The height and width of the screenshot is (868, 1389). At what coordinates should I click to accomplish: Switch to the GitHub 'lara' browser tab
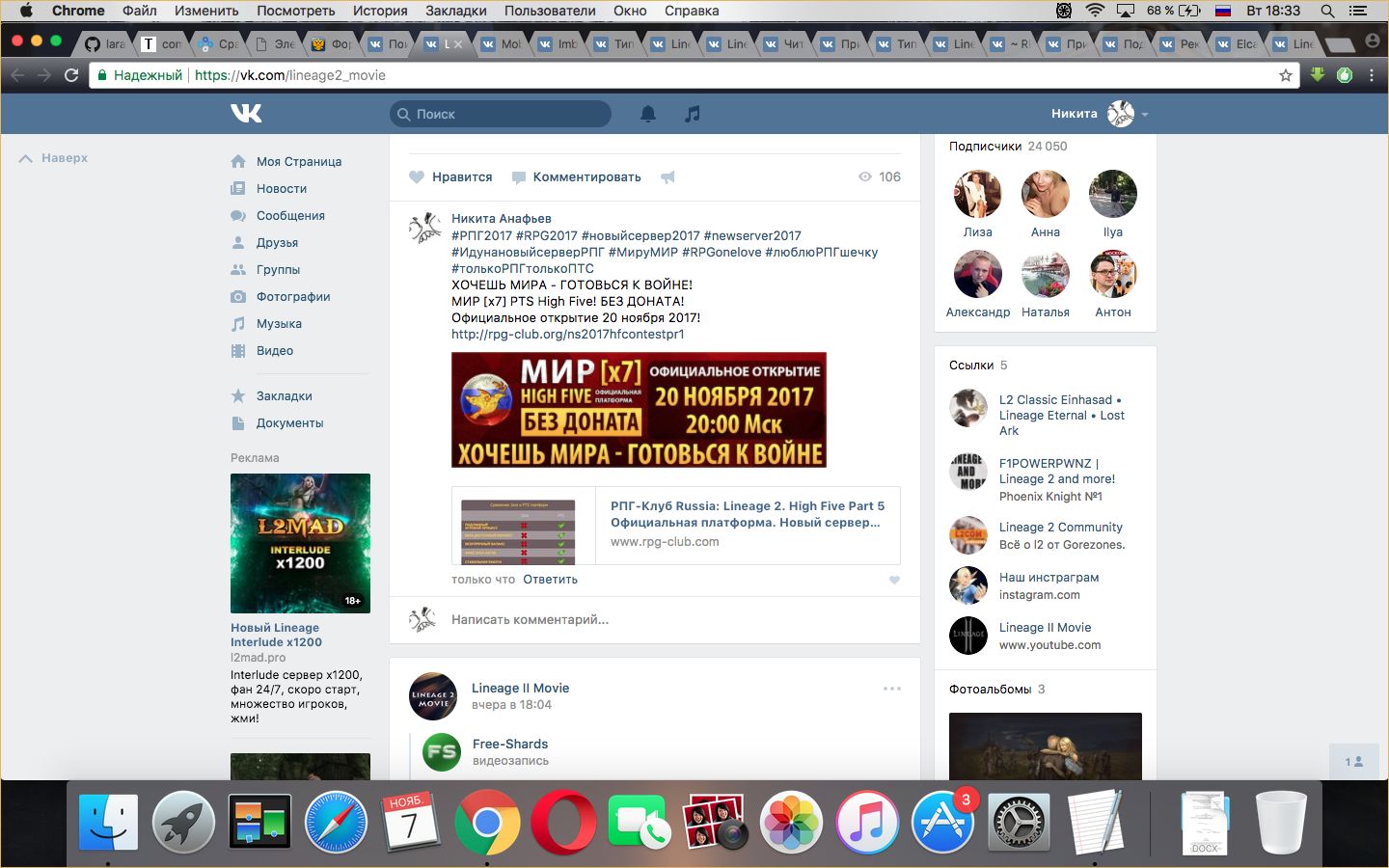[x=105, y=44]
